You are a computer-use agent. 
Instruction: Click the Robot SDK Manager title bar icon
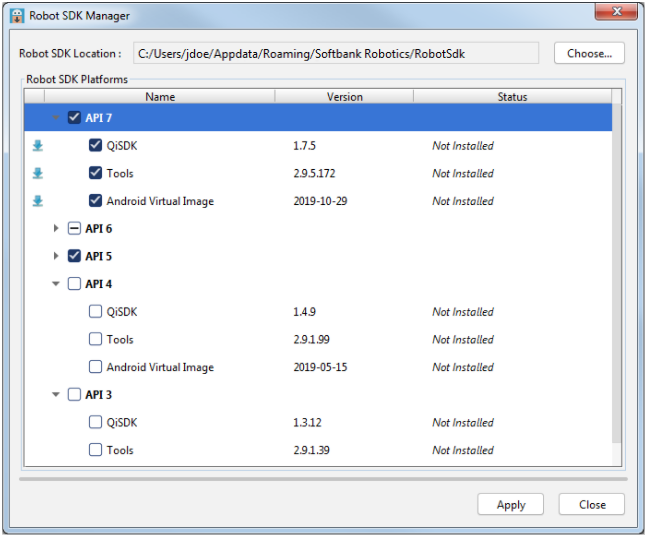click(x=17, y=16)
